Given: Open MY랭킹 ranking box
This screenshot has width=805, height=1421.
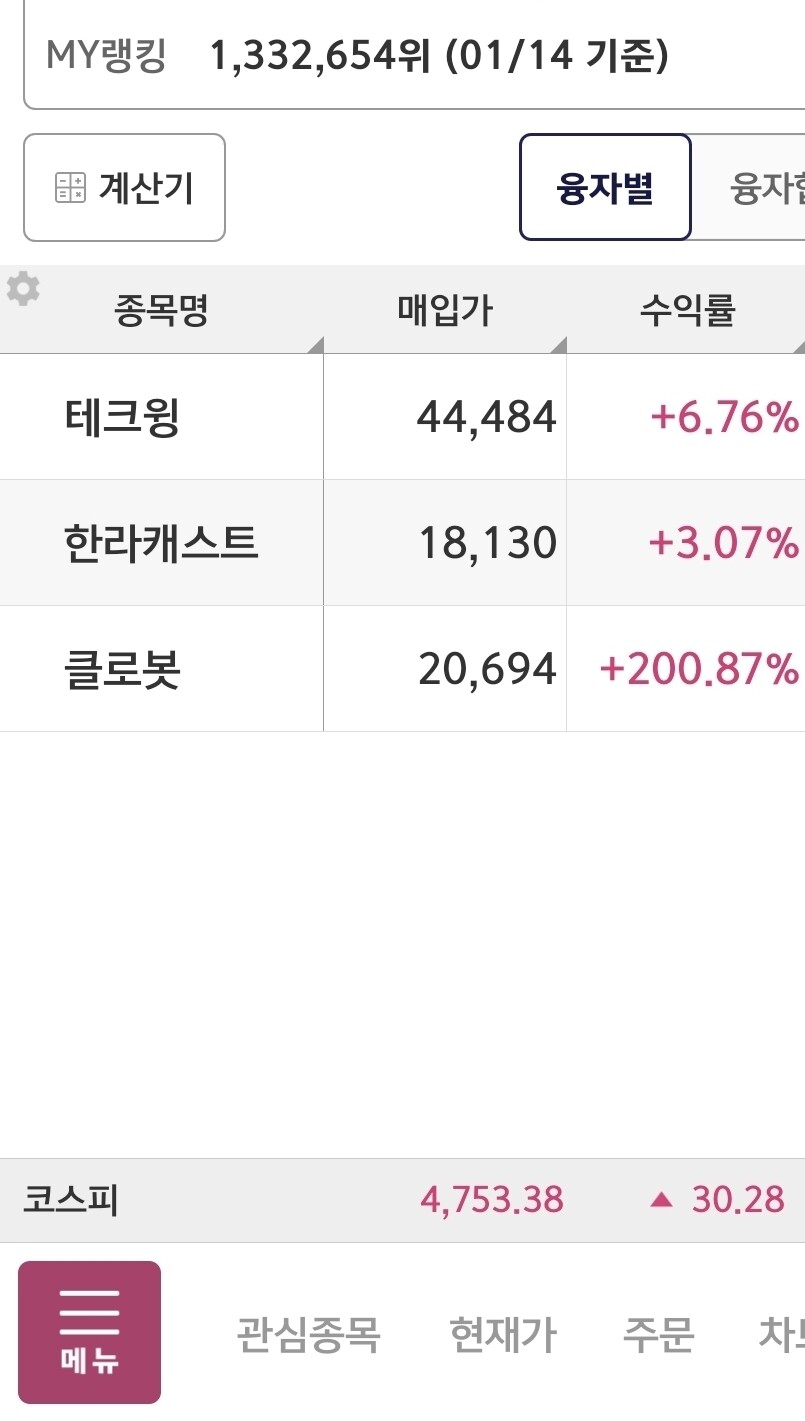Looking at the screenshot, I should point(414,57).
